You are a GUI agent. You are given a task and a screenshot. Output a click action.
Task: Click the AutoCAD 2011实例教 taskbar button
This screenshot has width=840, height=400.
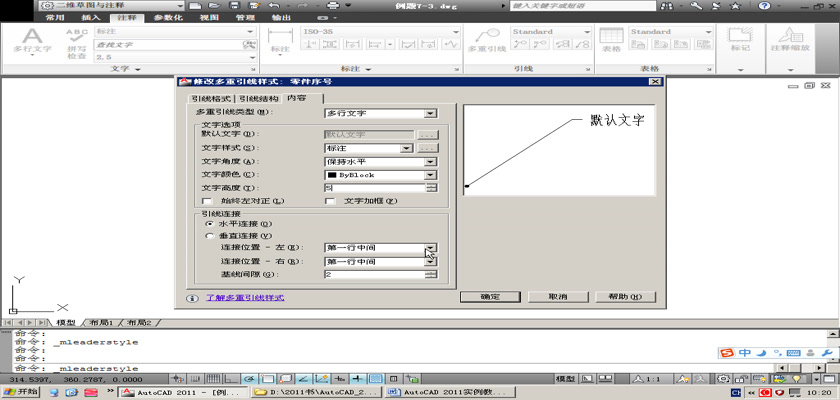450,392
